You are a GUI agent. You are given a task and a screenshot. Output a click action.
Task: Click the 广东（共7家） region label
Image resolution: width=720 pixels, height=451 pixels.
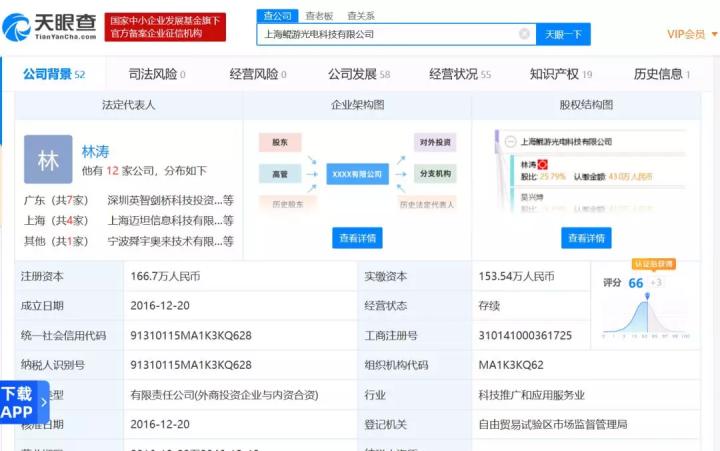[x=56, y=200]
